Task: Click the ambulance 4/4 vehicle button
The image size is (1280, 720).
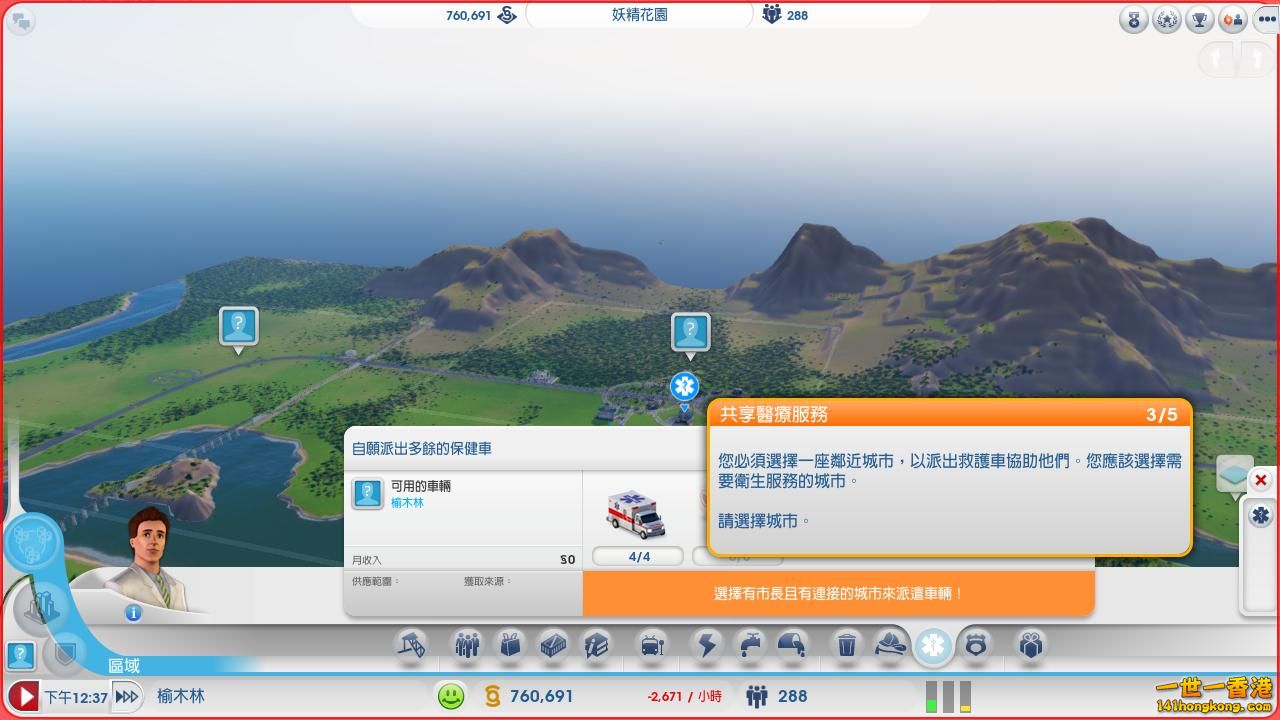Action: 637,555
